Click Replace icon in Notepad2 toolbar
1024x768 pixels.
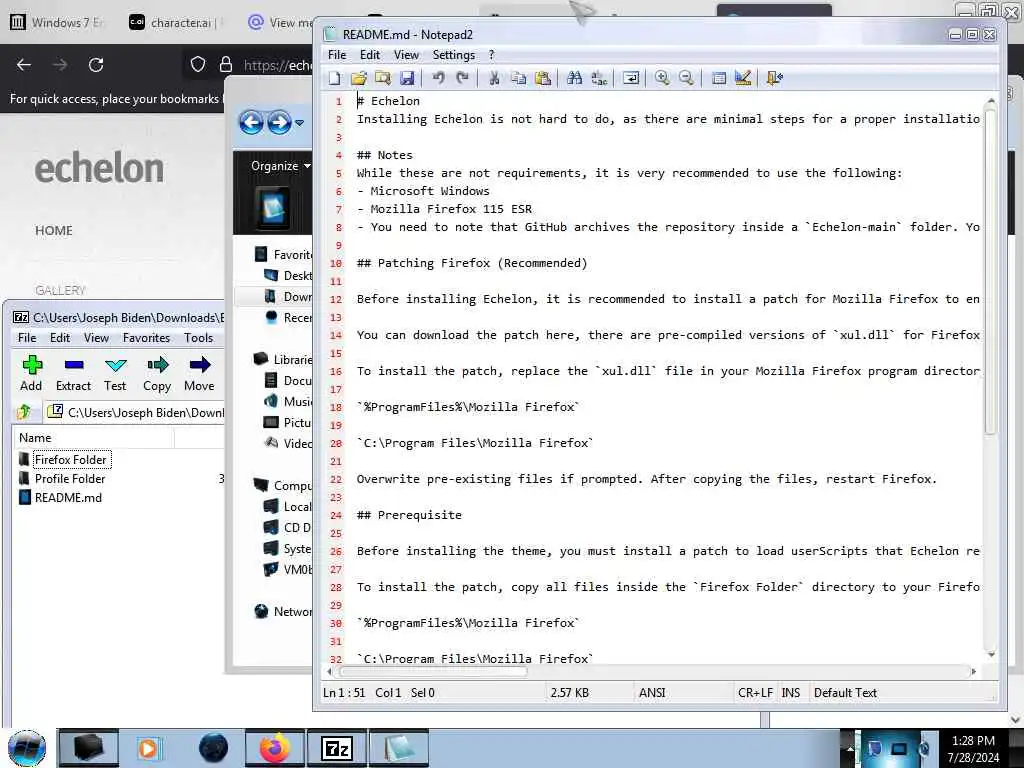coord(599,78)
